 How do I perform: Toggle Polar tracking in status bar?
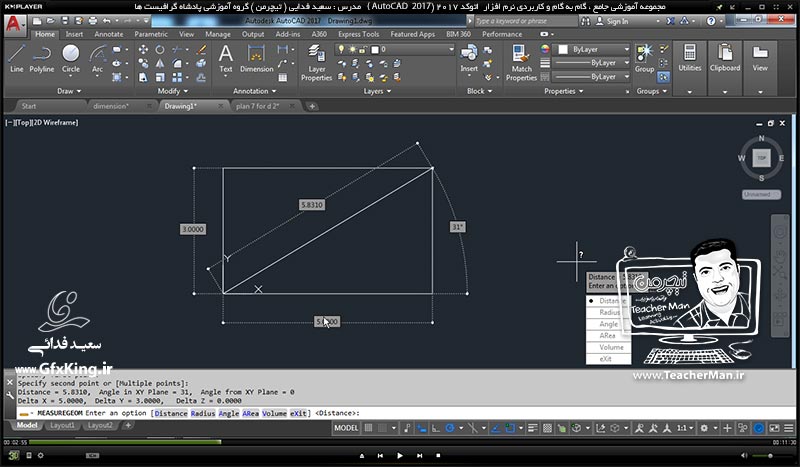tap(449, 428)
